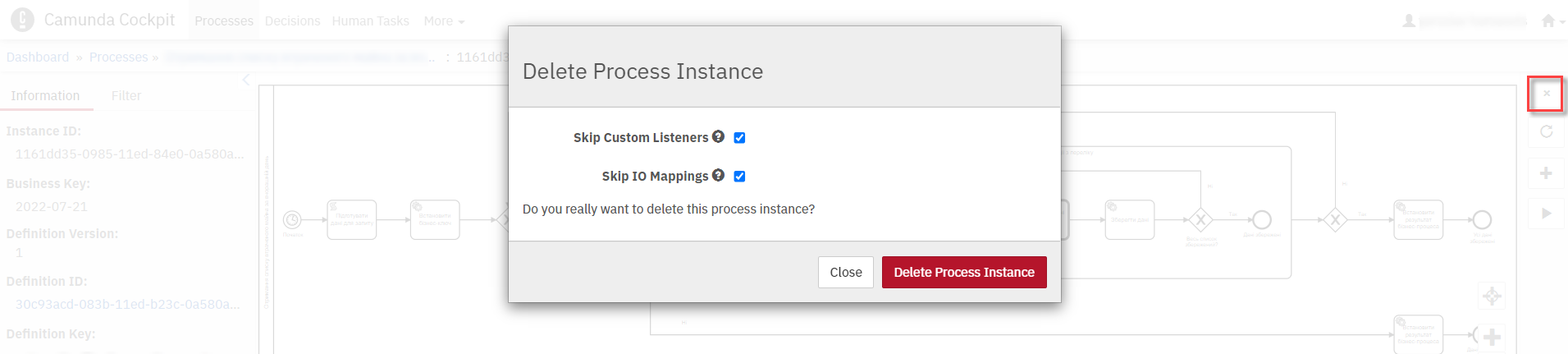Screen dimensions: 1568x354
Task: Uncheck the Skip IO Mappings checkbox
Action: coord(739,177)
